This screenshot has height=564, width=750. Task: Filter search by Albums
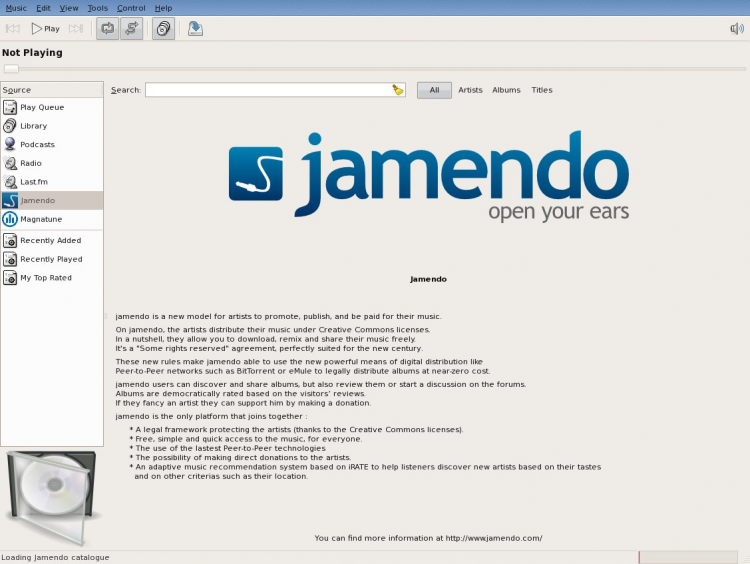[x=506, y=90]
